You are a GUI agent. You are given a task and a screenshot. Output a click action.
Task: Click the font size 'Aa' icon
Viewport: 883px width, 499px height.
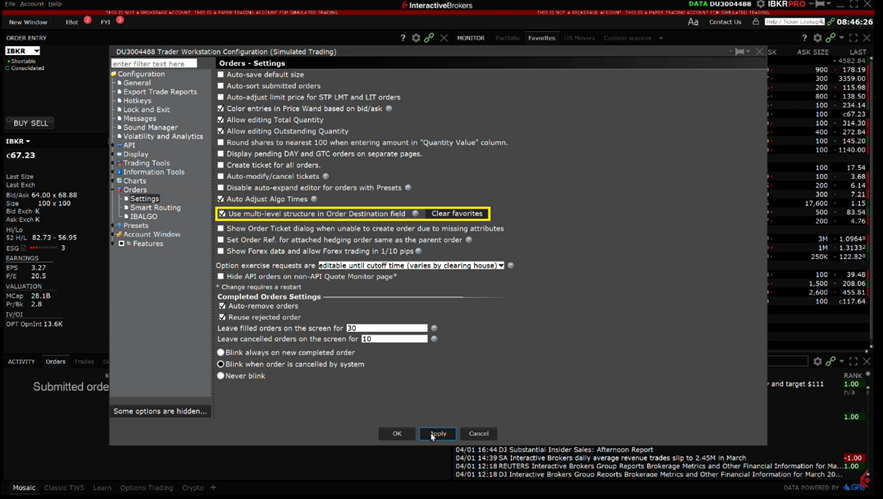(693, 21)
